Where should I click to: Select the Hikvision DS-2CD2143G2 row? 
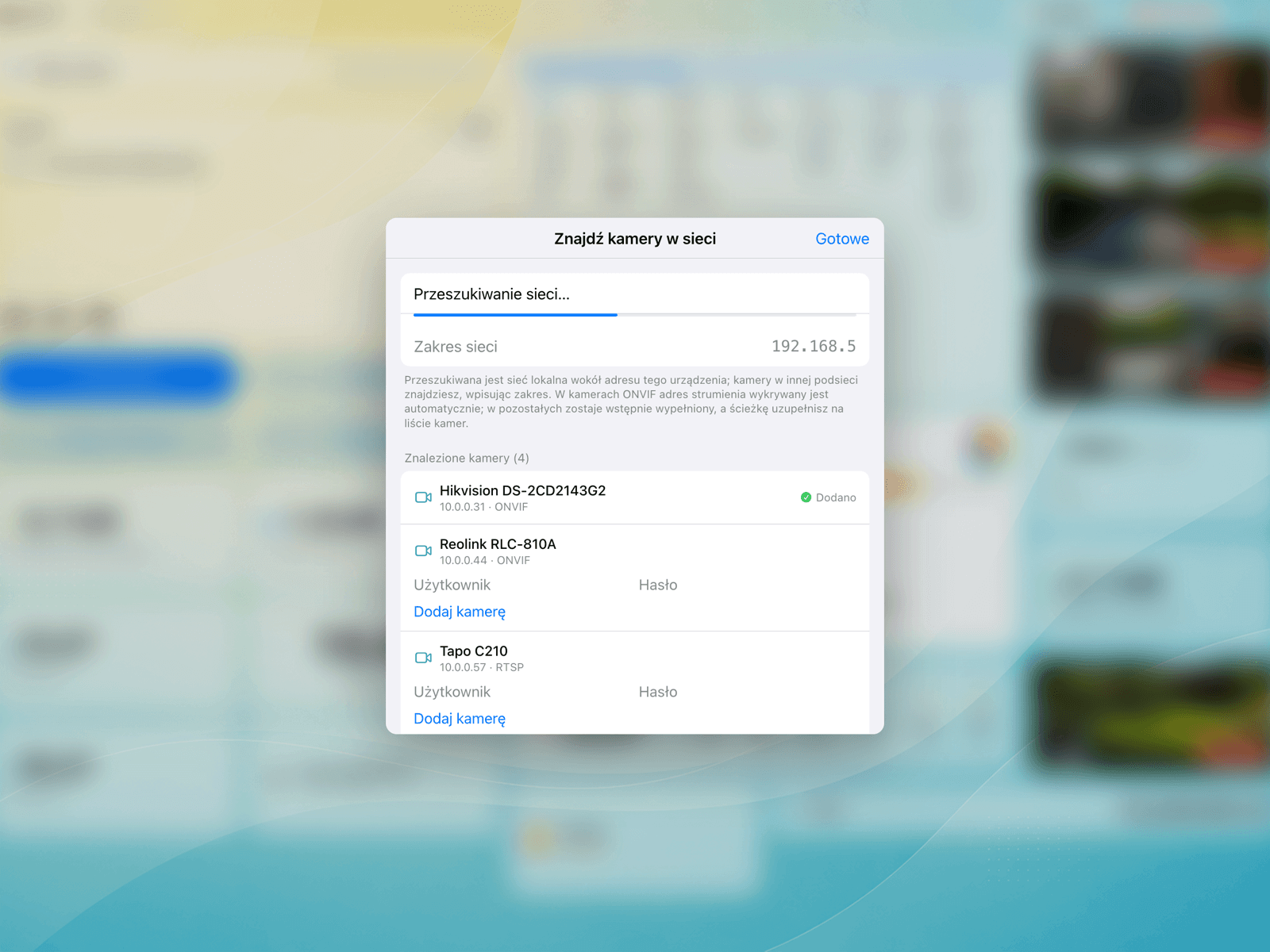point(635,497)
